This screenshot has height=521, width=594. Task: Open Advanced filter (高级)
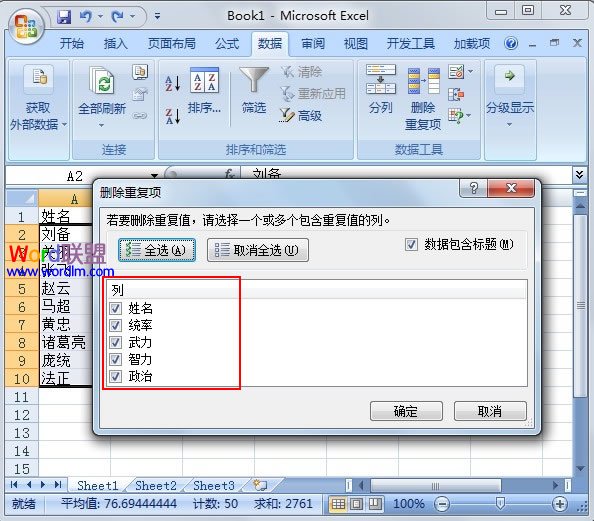[301, 116]
